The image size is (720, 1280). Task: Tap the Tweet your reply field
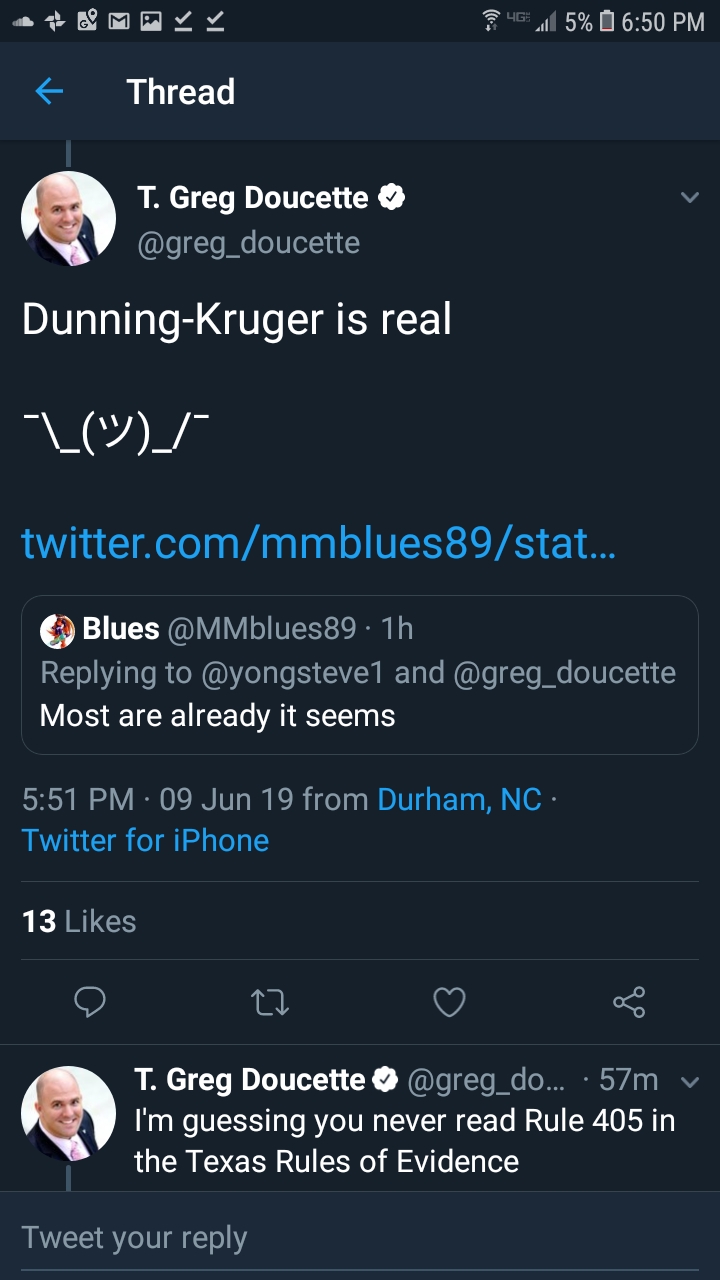[x=360, y=1237]
